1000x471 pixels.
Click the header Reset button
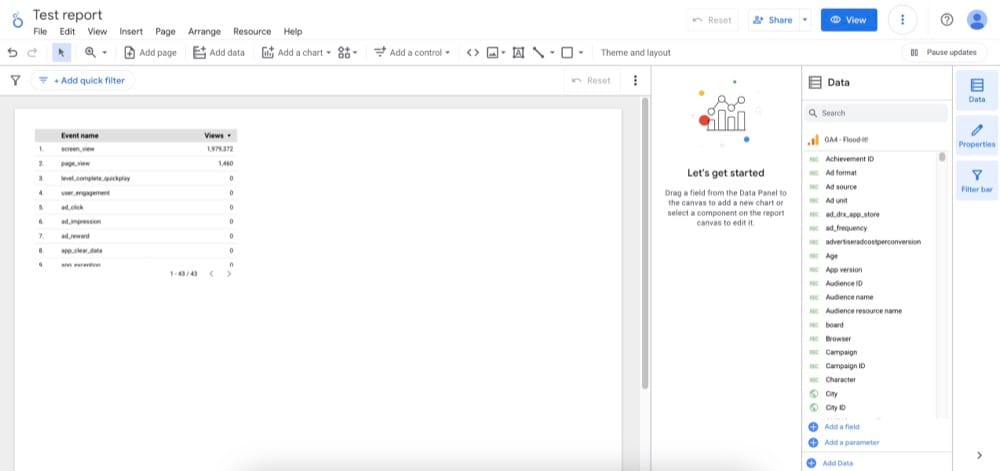712,20
